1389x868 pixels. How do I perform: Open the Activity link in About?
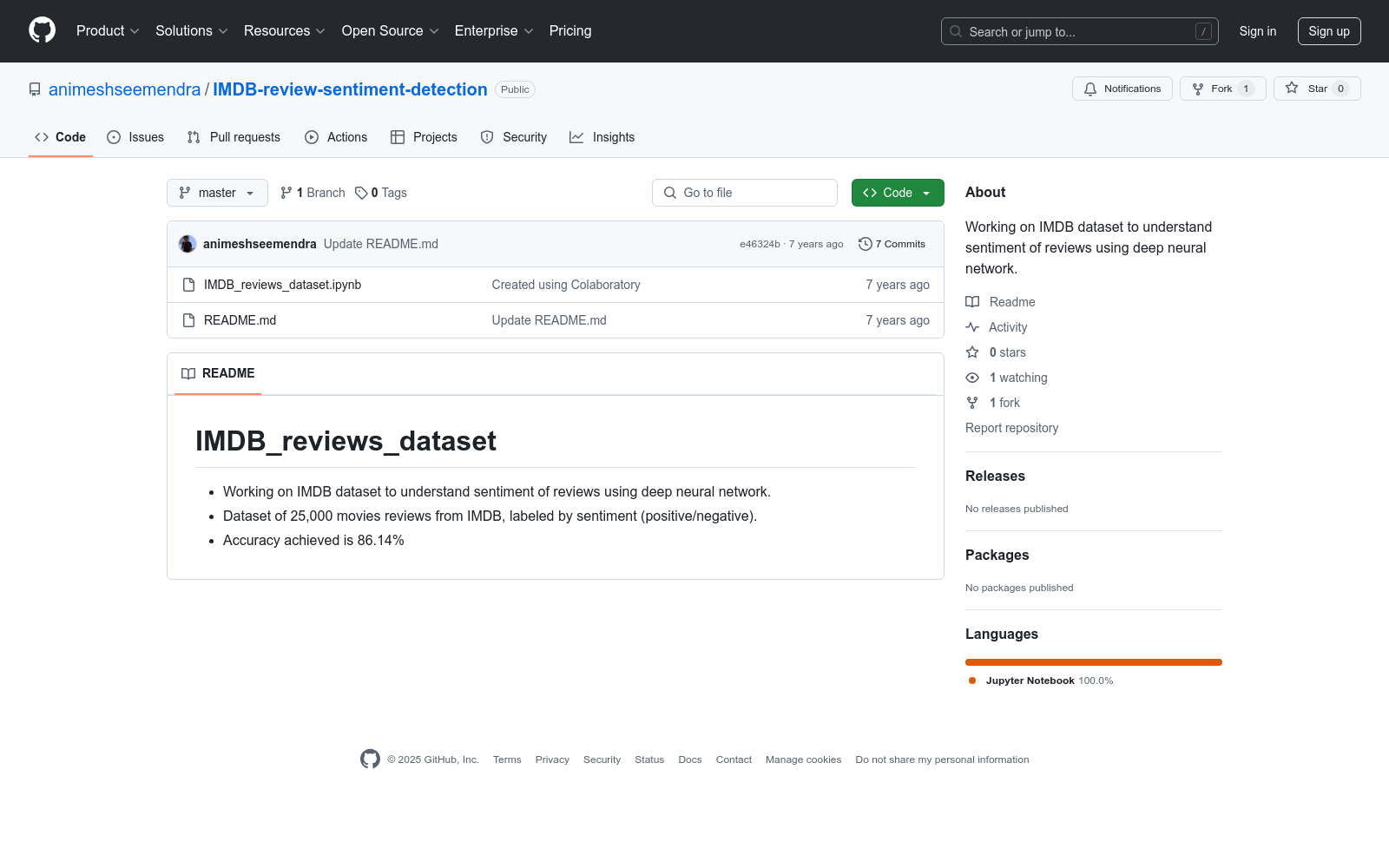pos(997,327)
